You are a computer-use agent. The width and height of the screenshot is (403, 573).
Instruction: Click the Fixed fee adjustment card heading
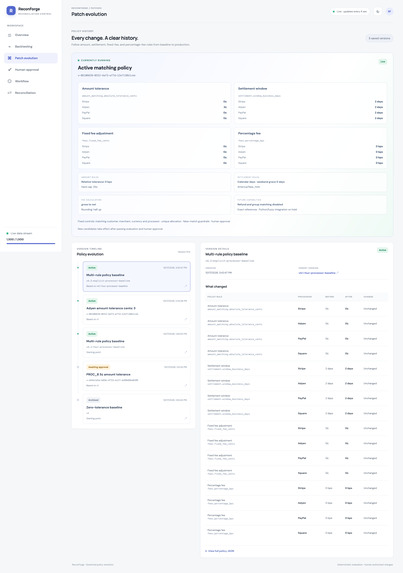click(x=98, y=133)
